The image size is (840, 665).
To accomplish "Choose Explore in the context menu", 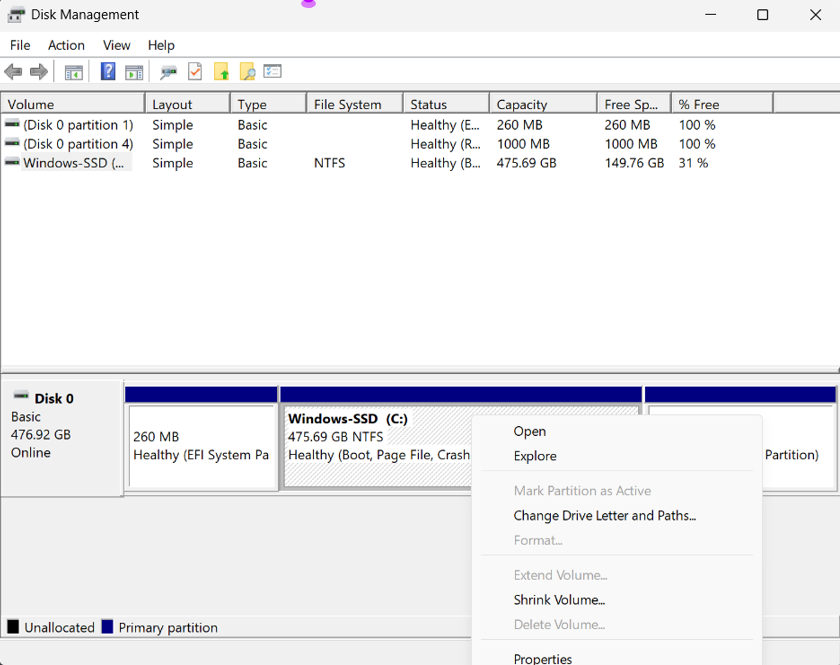I will click(x=535, y=456).
